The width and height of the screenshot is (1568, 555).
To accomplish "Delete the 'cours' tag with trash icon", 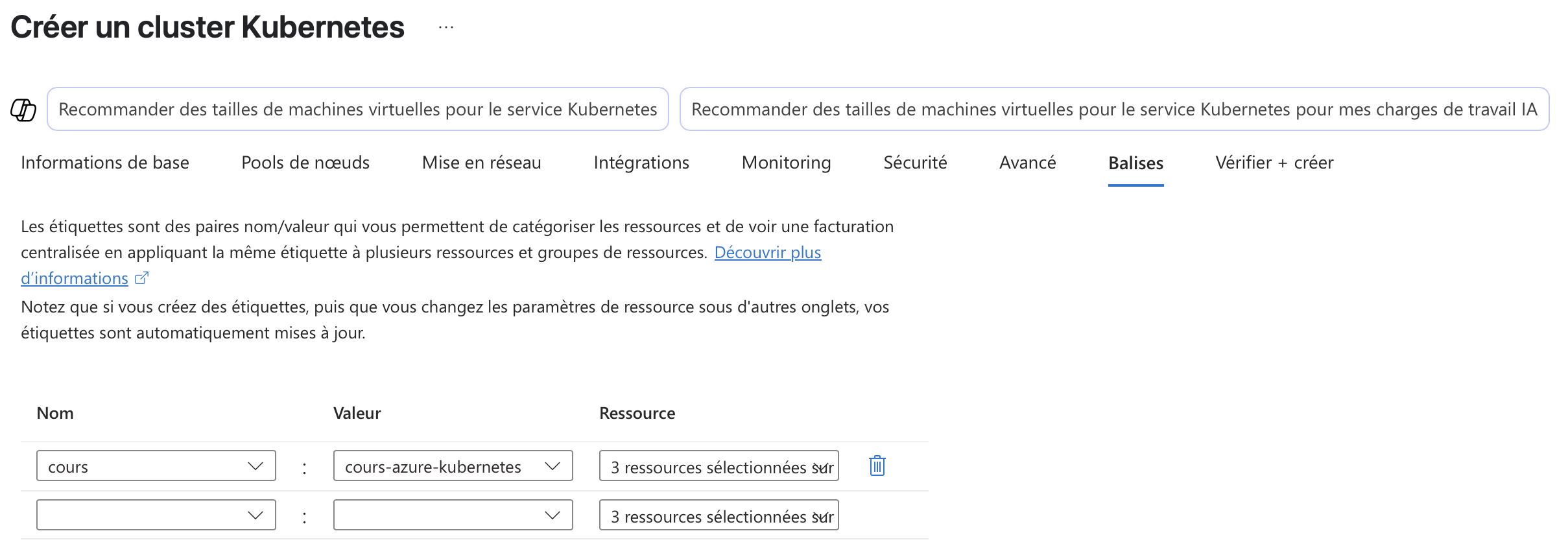I will (877, 466).
